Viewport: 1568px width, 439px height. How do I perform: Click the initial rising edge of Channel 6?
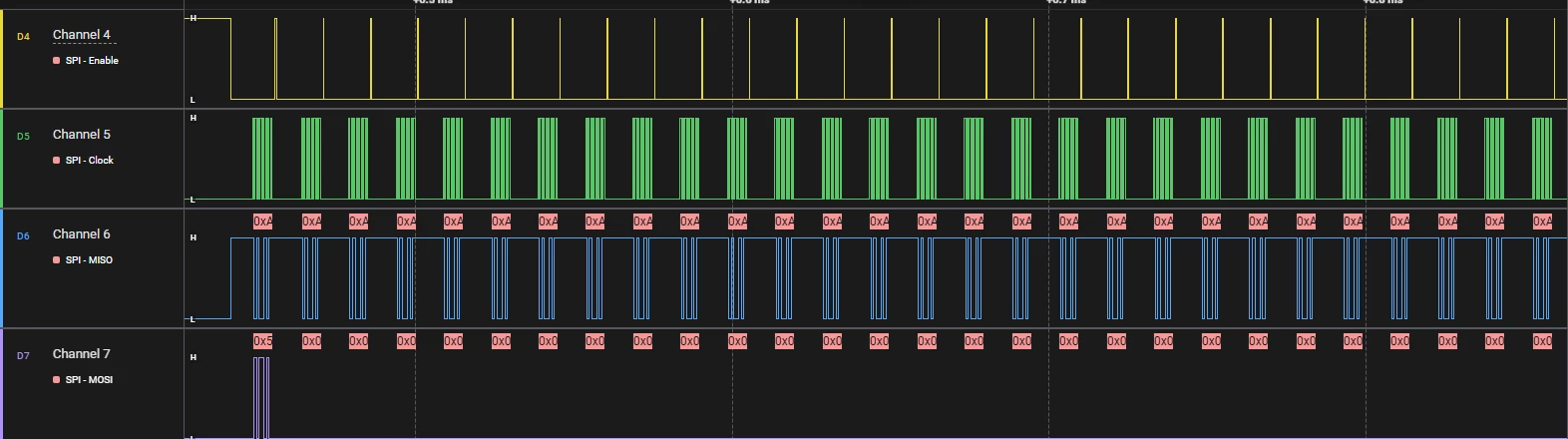click(x=230, y=278)
